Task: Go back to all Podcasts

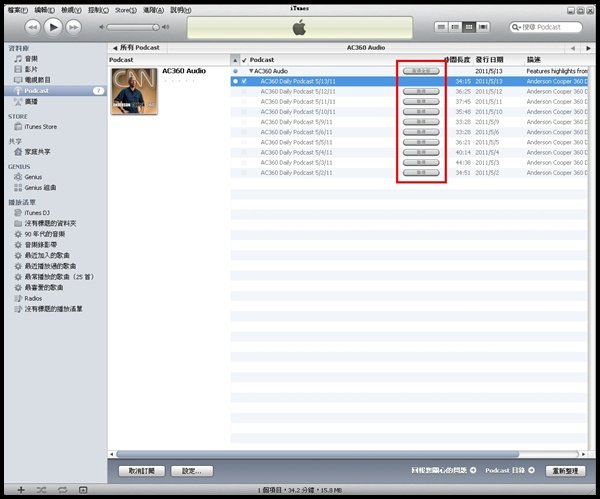Action: tap(136, 48)
